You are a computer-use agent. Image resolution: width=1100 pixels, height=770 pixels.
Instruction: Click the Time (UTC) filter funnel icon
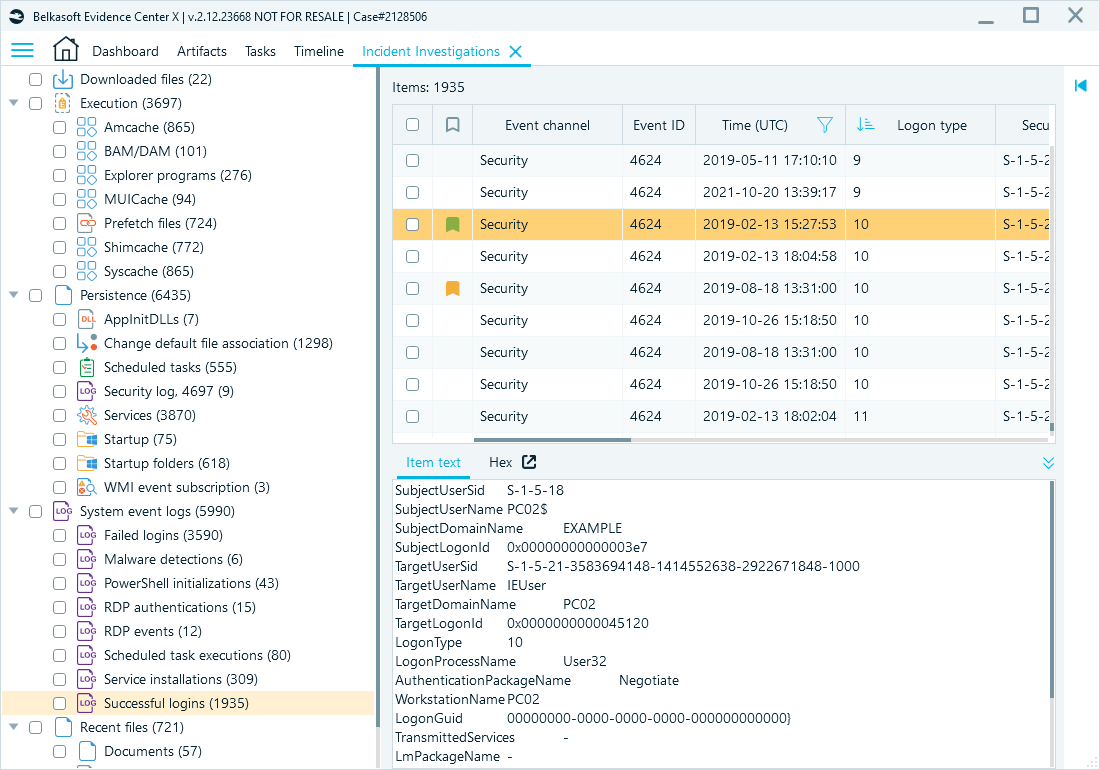point(825,125)
